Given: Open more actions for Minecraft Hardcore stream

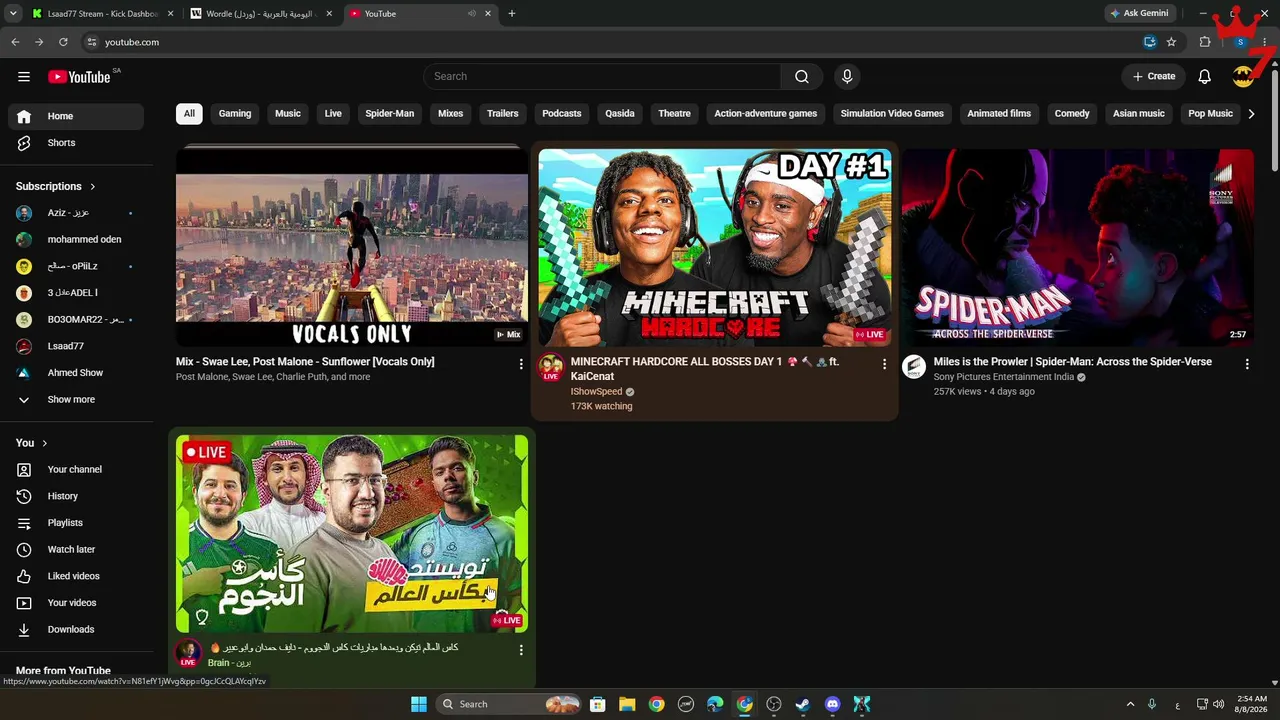Looking at the screenshot, I should [x=884, y=364].
